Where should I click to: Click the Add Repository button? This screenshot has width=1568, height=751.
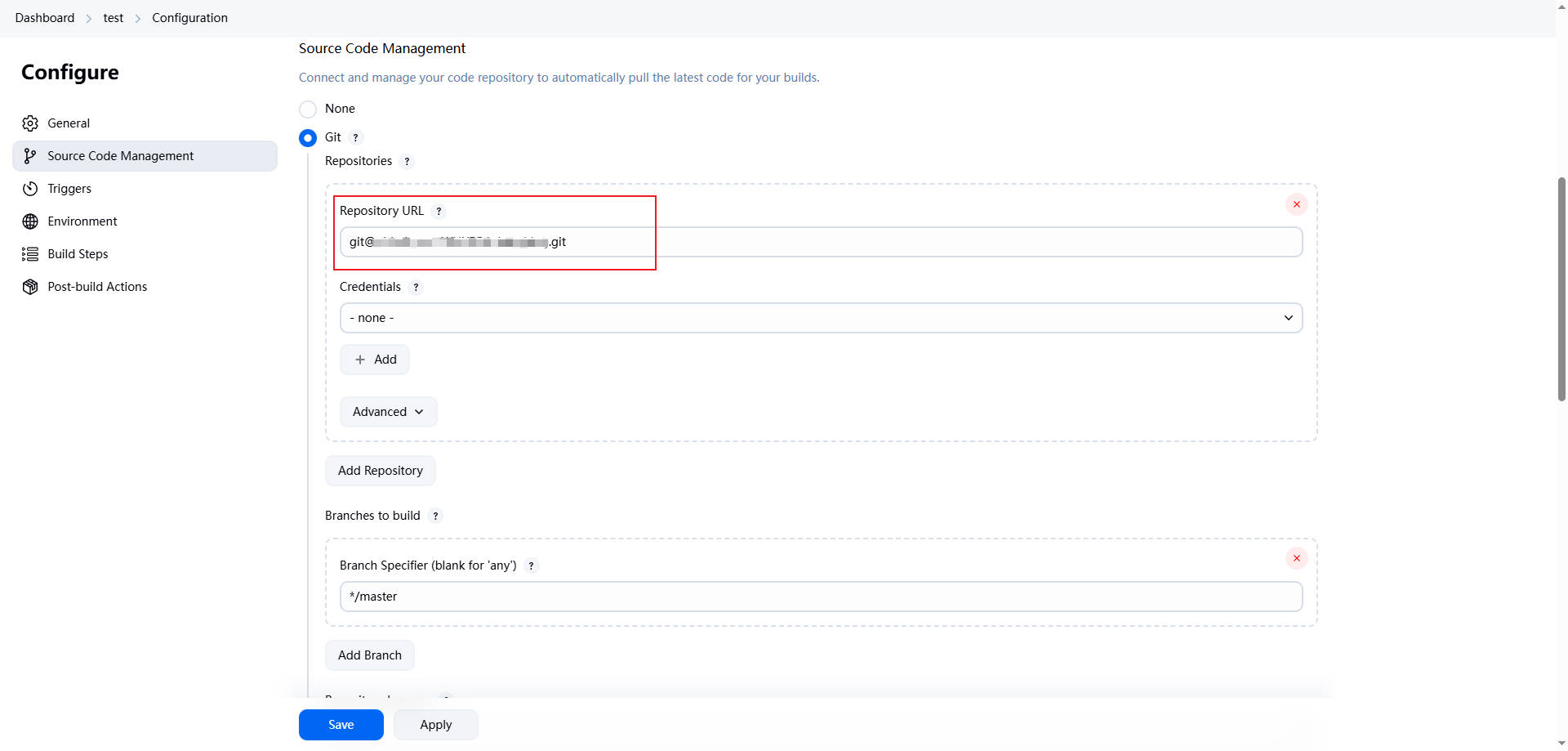(x=380, y=471)
